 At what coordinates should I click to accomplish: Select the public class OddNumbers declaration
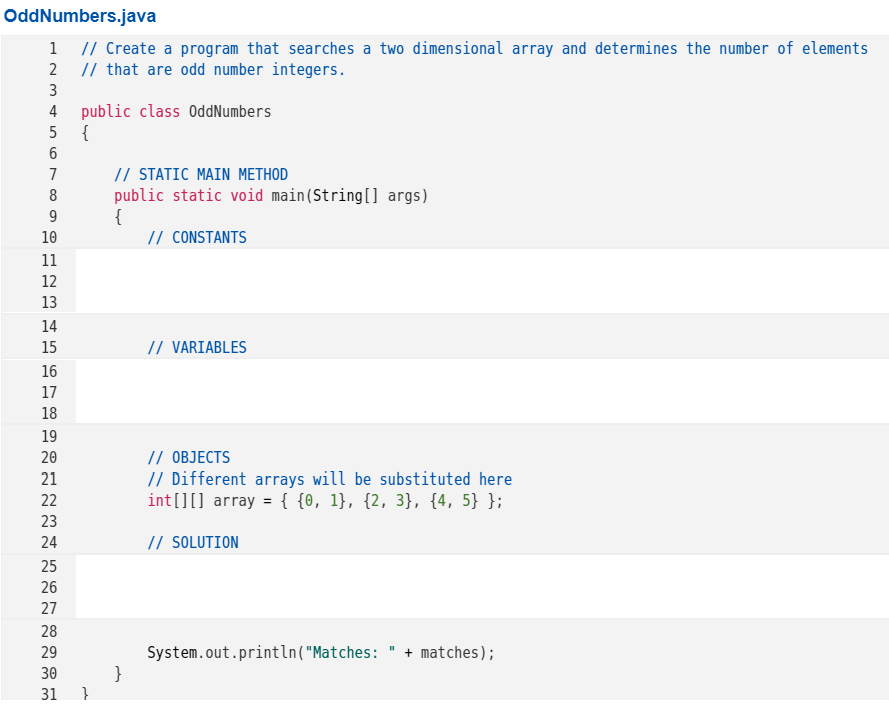(176, 111)
